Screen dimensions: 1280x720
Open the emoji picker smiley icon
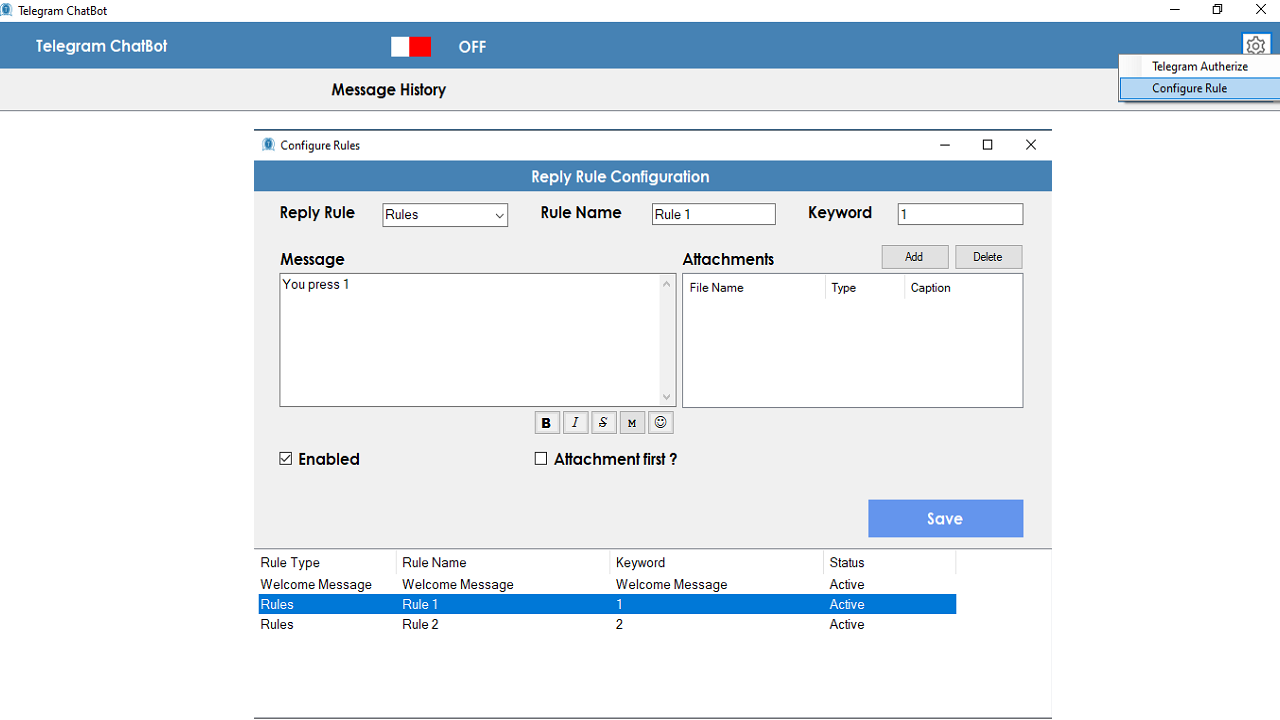pyautogui.click(x=660, y=423)
